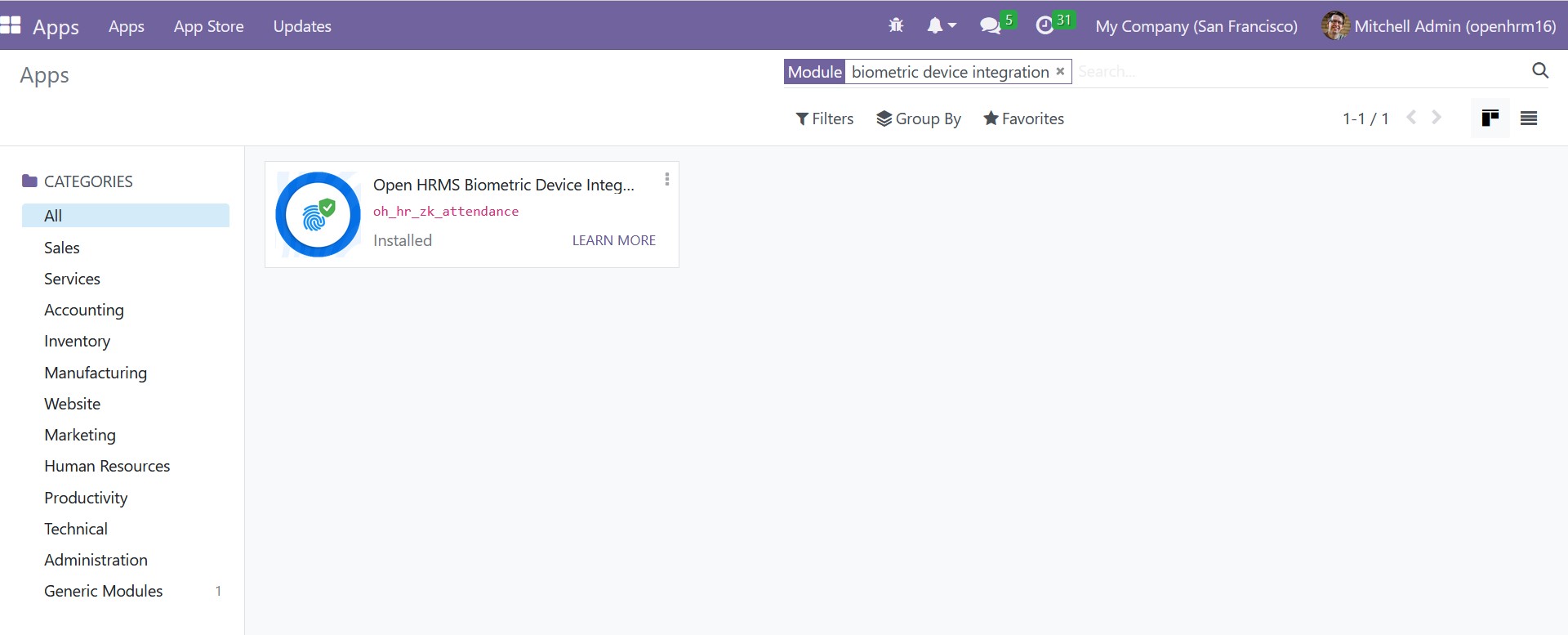1568x635 pixels.
Task: Switch to list view
Action: click(1529, 119)
